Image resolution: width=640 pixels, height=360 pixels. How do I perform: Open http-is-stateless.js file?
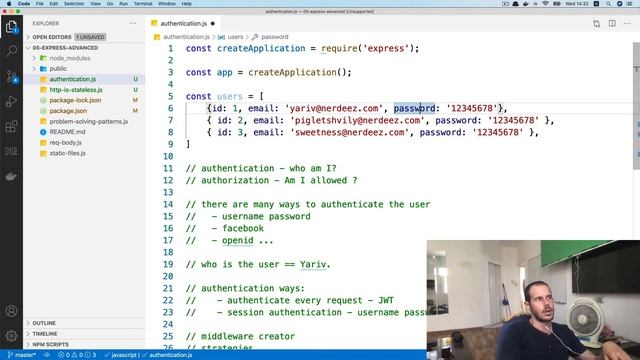[84, 90]
